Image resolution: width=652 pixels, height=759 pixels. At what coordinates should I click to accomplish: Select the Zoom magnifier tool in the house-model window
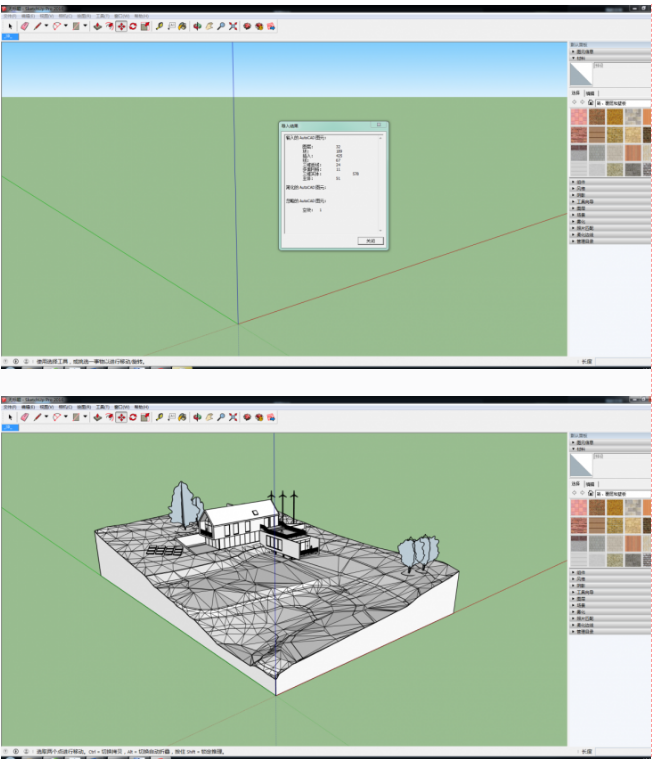pyautogui.click(x=221, y=417)
